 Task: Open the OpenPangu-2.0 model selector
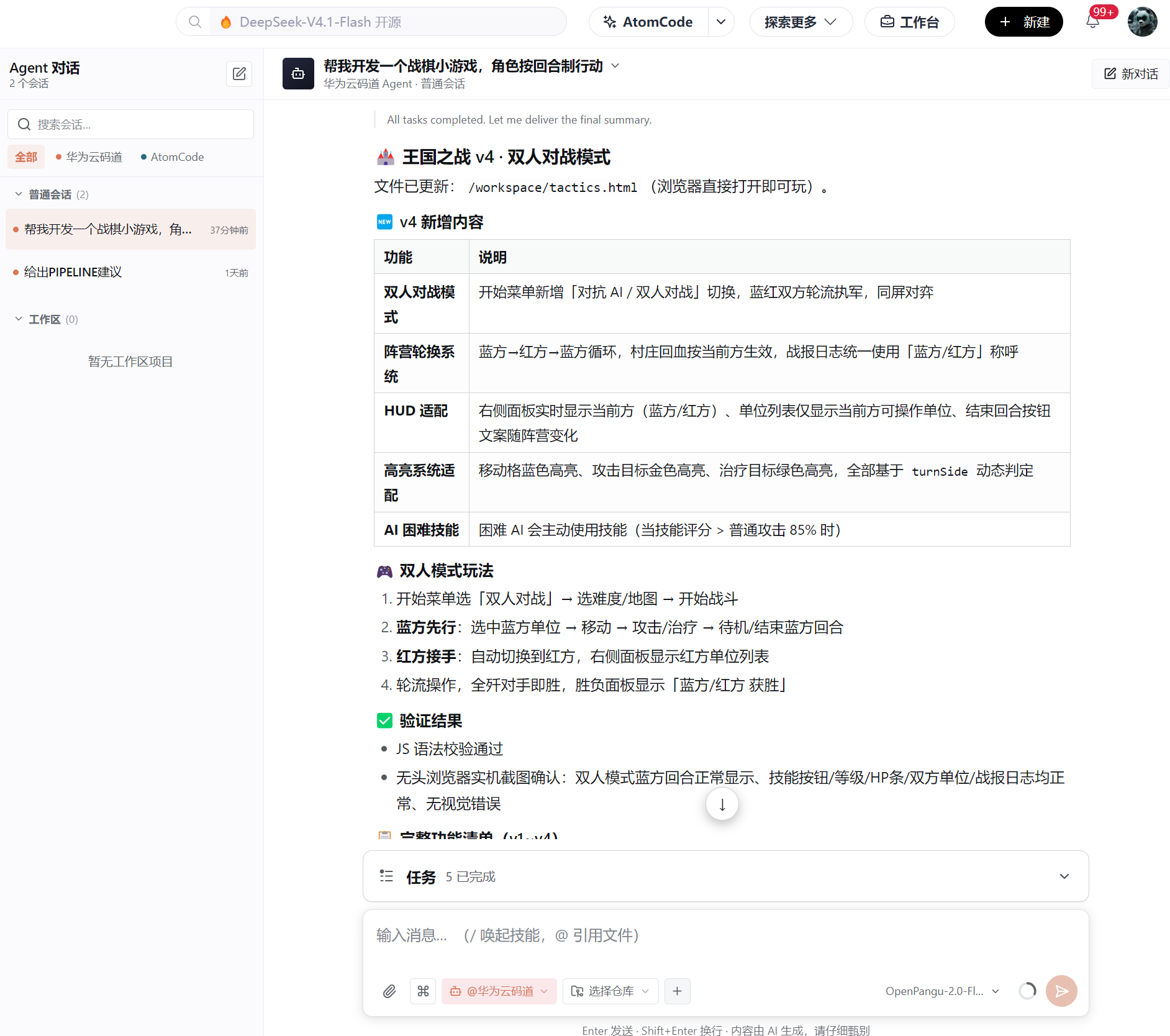click(942, 991)
